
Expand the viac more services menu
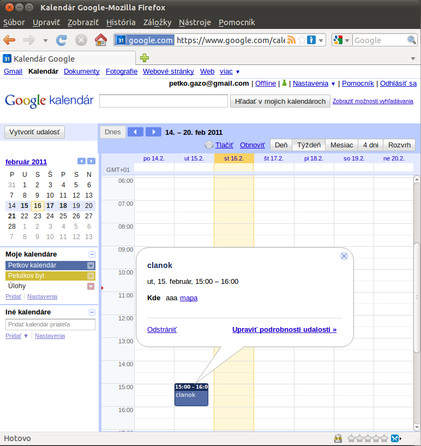[229, 72]
